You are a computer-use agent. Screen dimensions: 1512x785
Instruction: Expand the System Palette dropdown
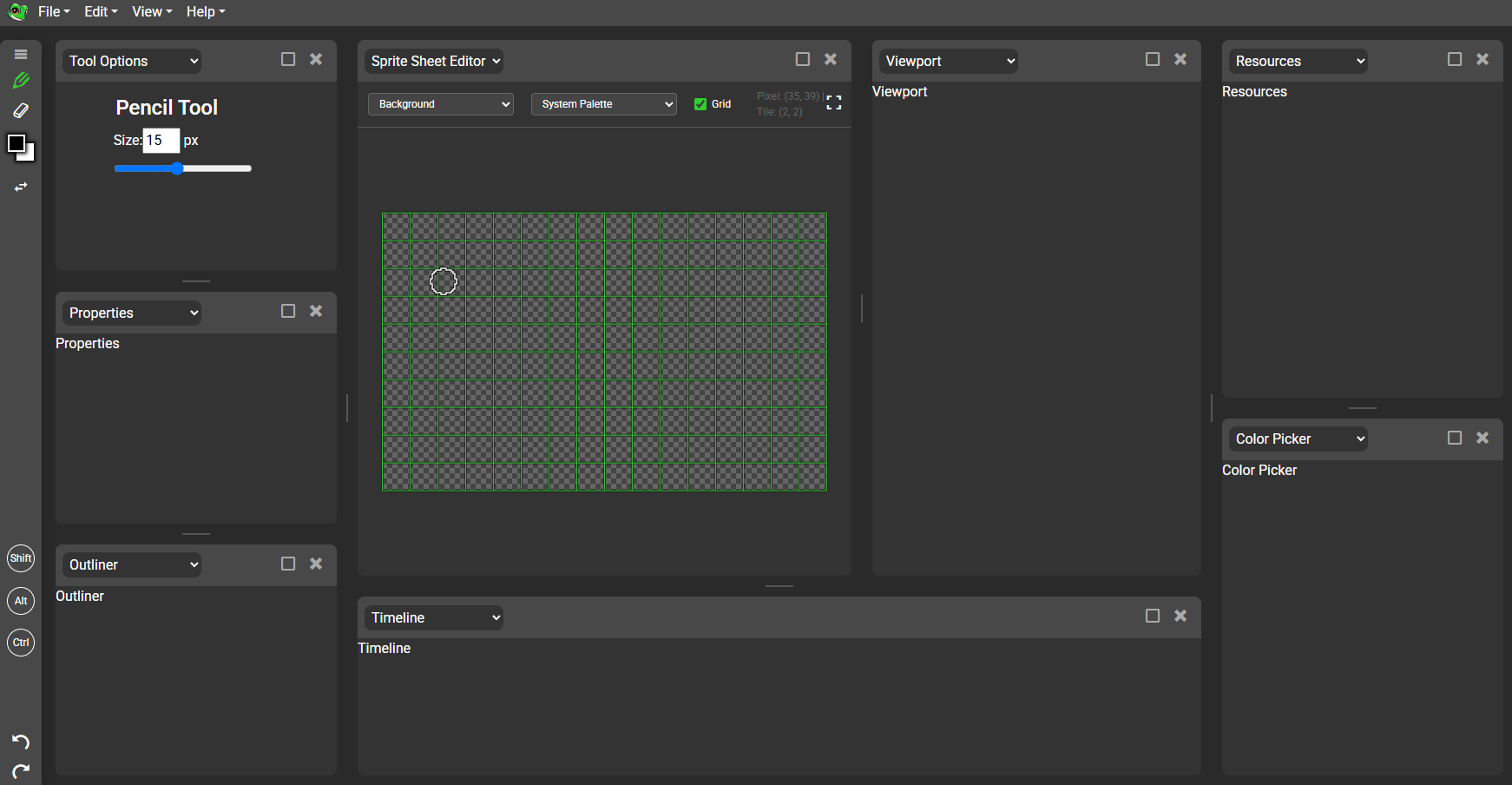603,104
